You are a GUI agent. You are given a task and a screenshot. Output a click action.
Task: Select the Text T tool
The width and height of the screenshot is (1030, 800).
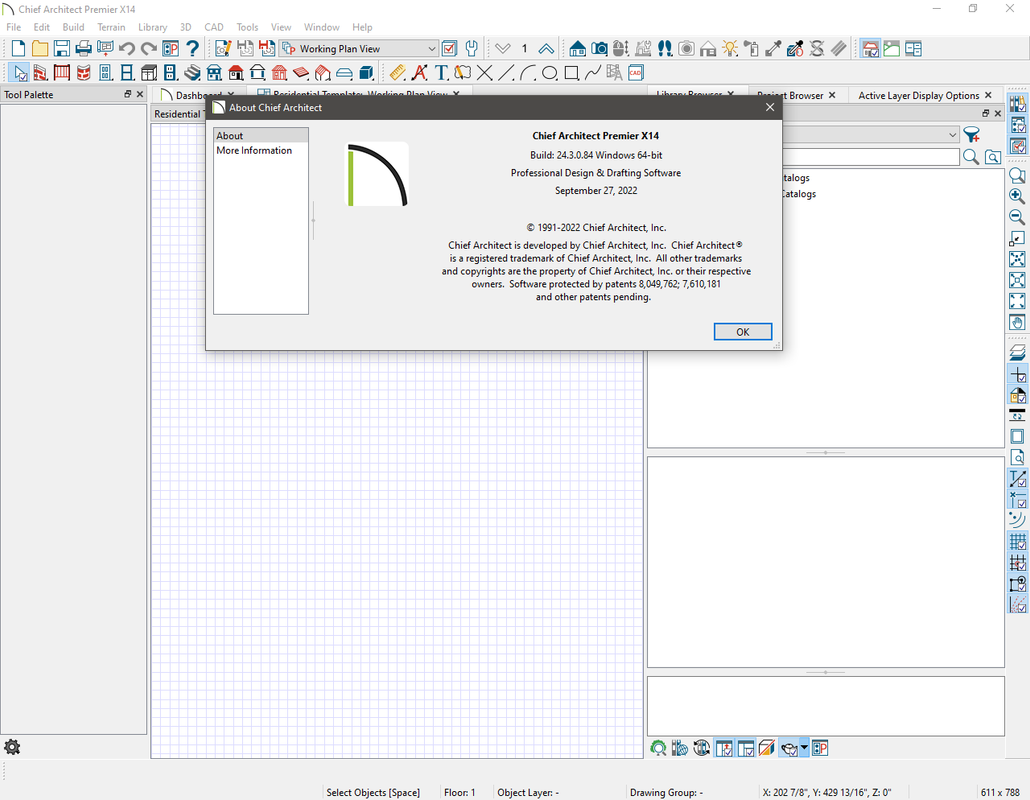[441, 73]
